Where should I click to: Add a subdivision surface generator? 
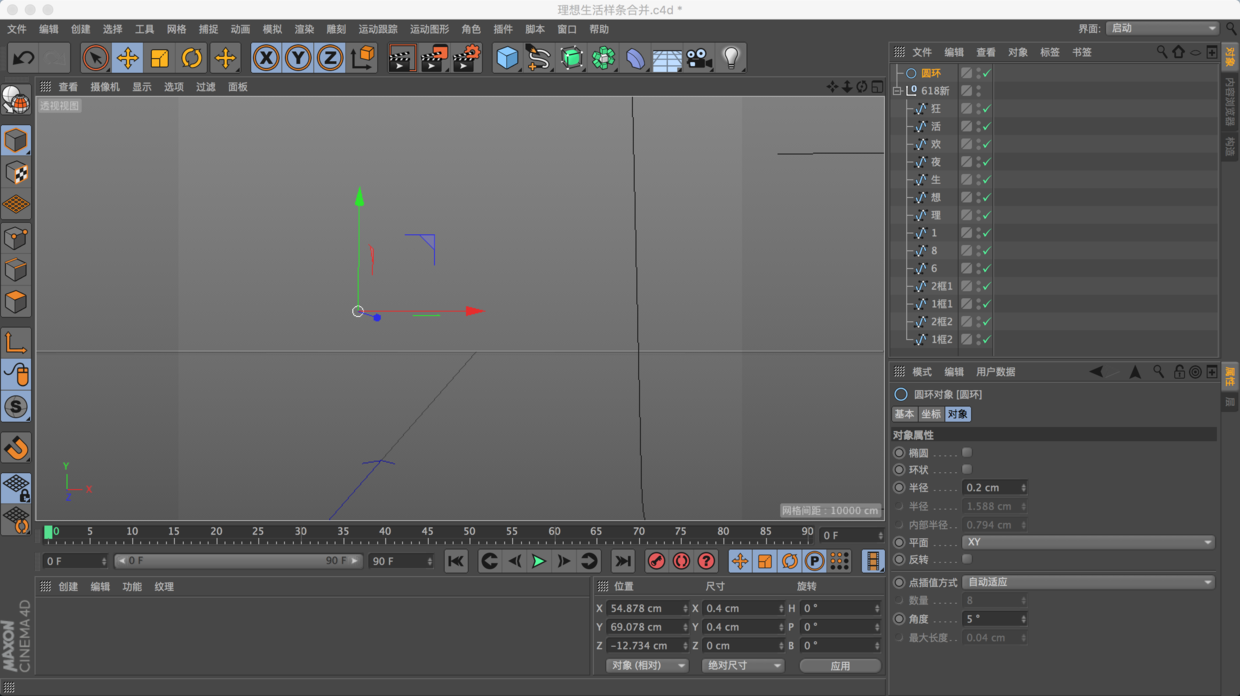(x=571, y=58)
